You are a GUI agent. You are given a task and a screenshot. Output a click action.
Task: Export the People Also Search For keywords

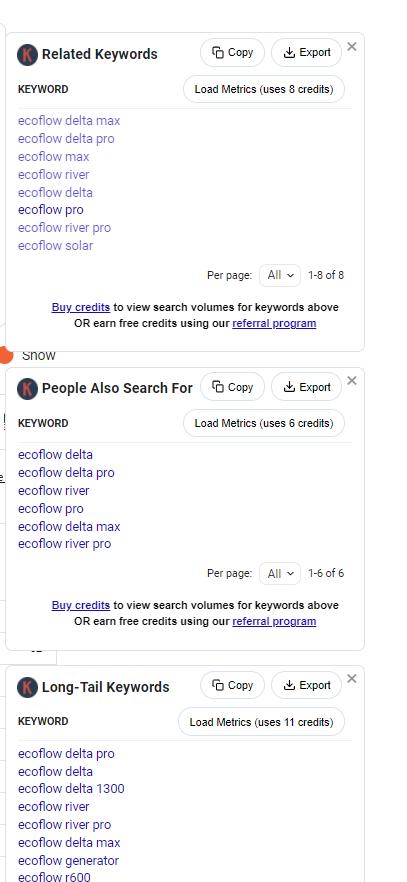[306, 387]
